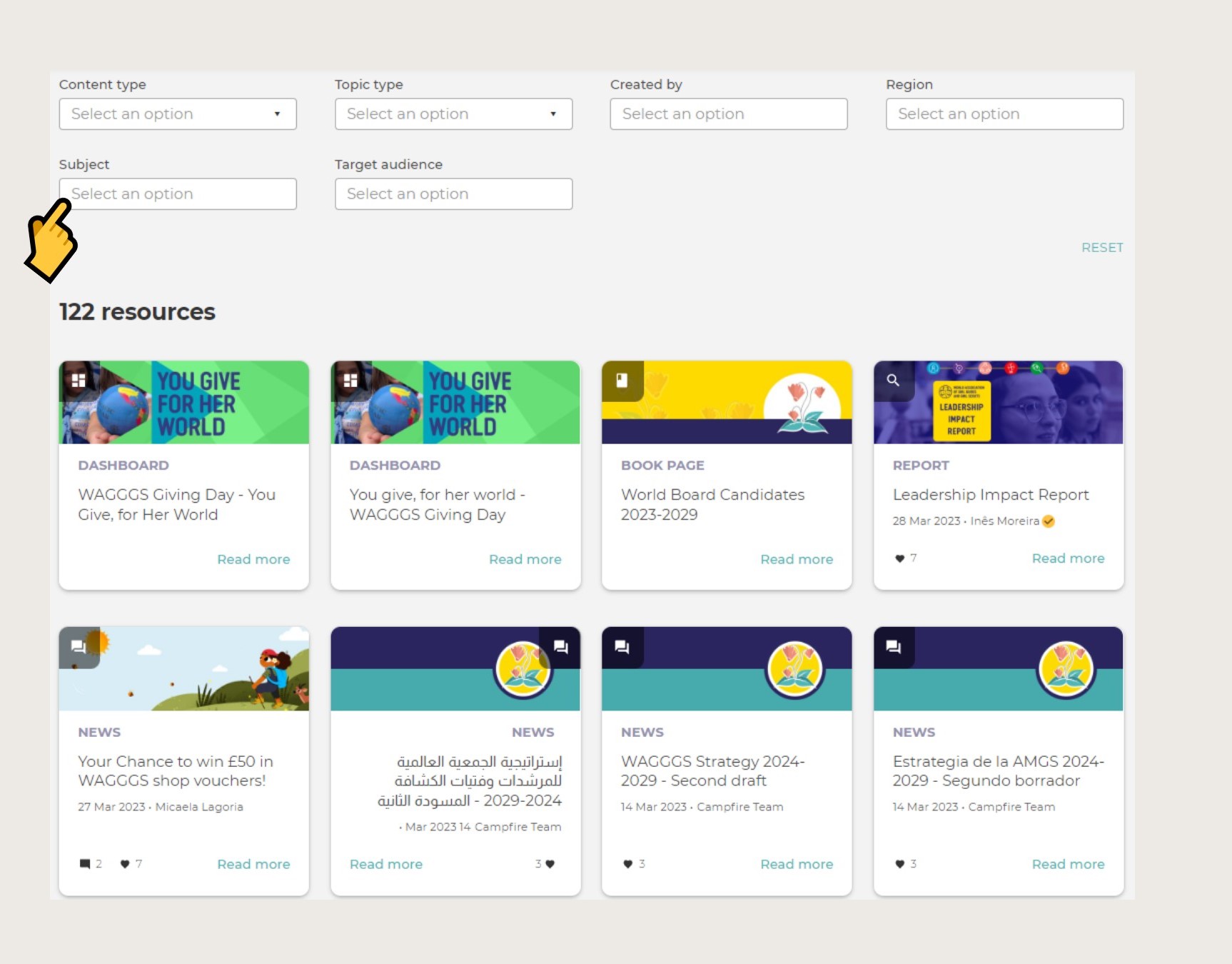The width and height of the screenshot is (1232, 964).
Task: Read more on WAGGGS Strategy Second draft card
Action: point(797,864)
